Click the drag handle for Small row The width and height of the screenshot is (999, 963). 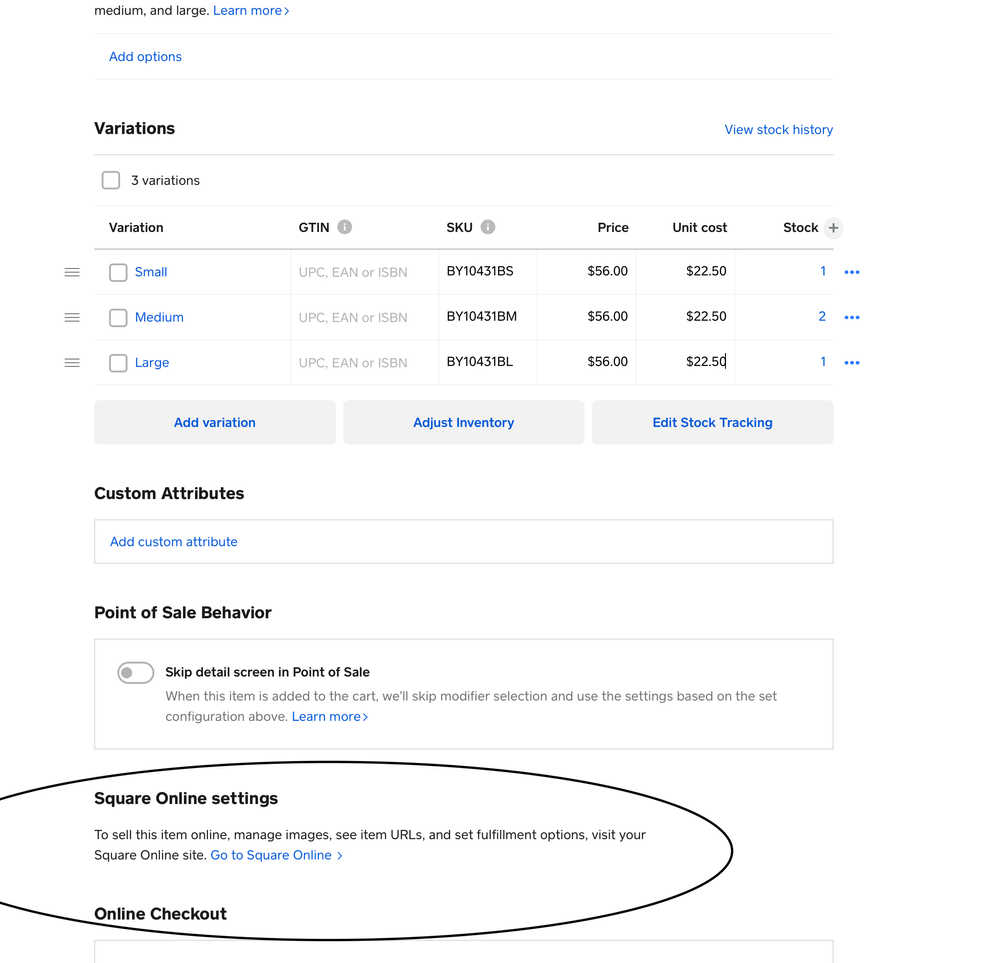[72, 272]
